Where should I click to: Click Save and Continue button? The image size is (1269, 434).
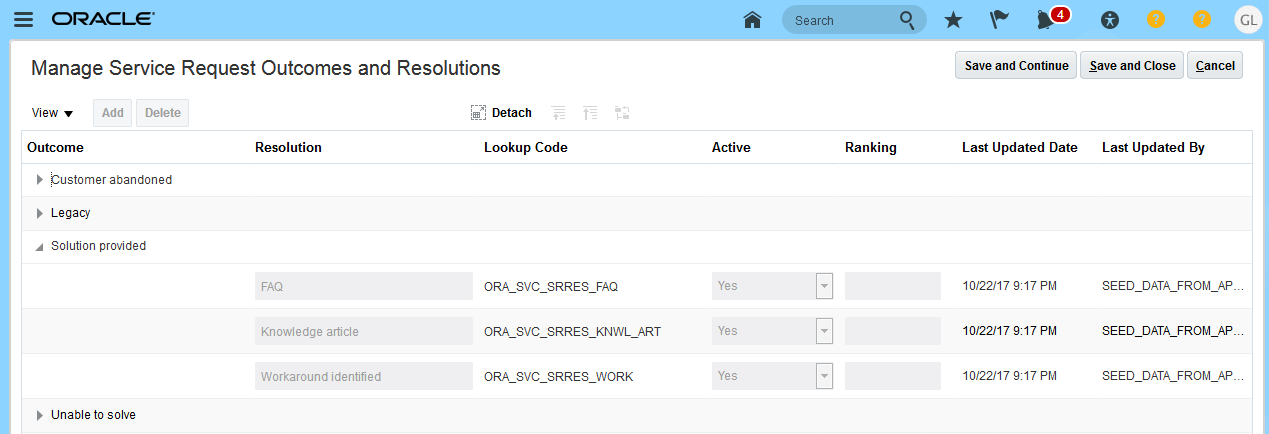(x=1016, y=66)
